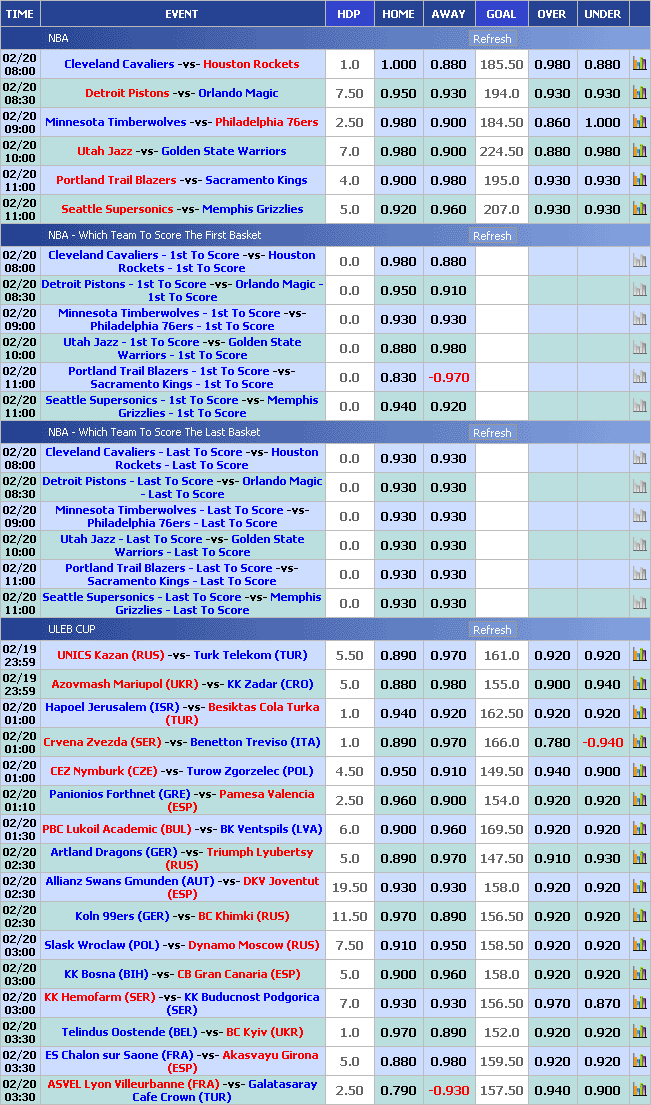Open chart icon for Azovmash Mariupol vs KK Zadar
Viewport: 651px width, 1105px height.
pyautogui.click(x=639, y=685)
